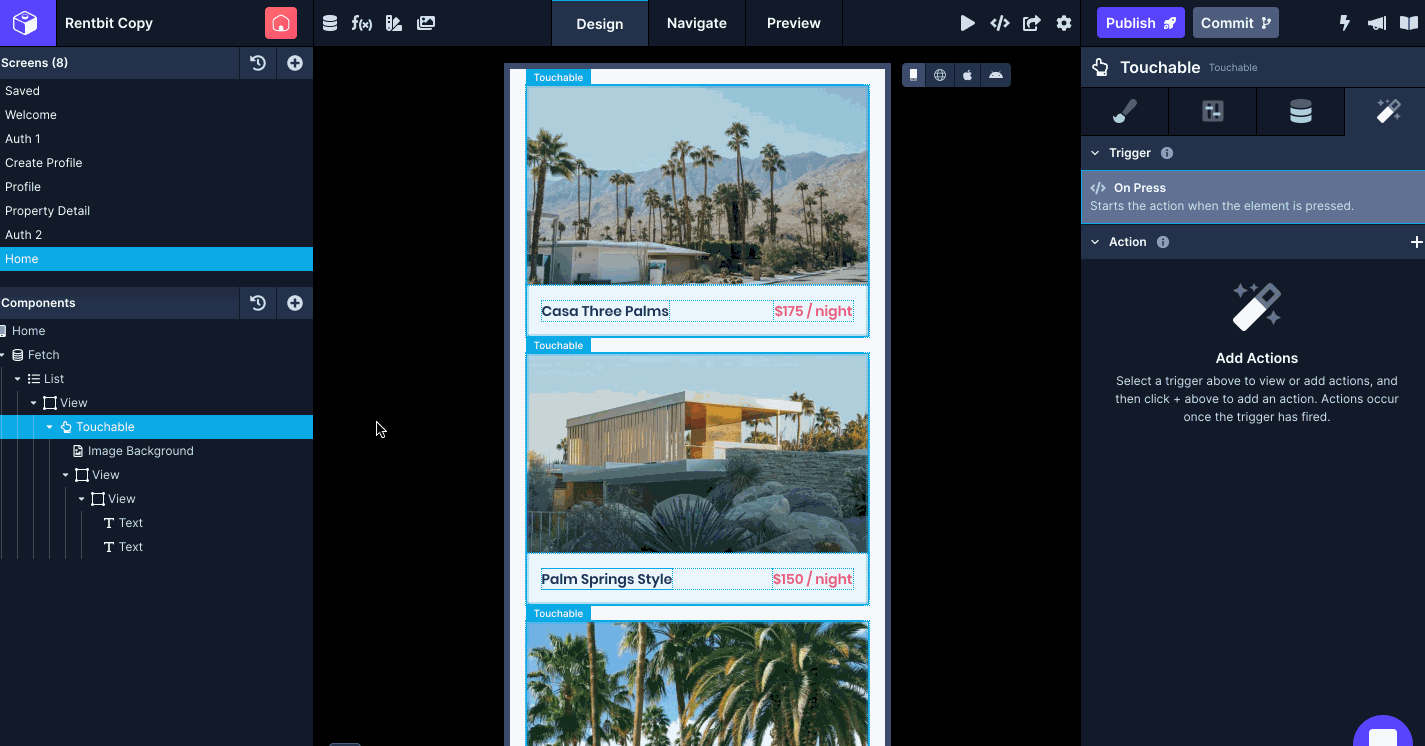Open the image assets icon
Screen dimensions: 1425x746
point(426,23)
